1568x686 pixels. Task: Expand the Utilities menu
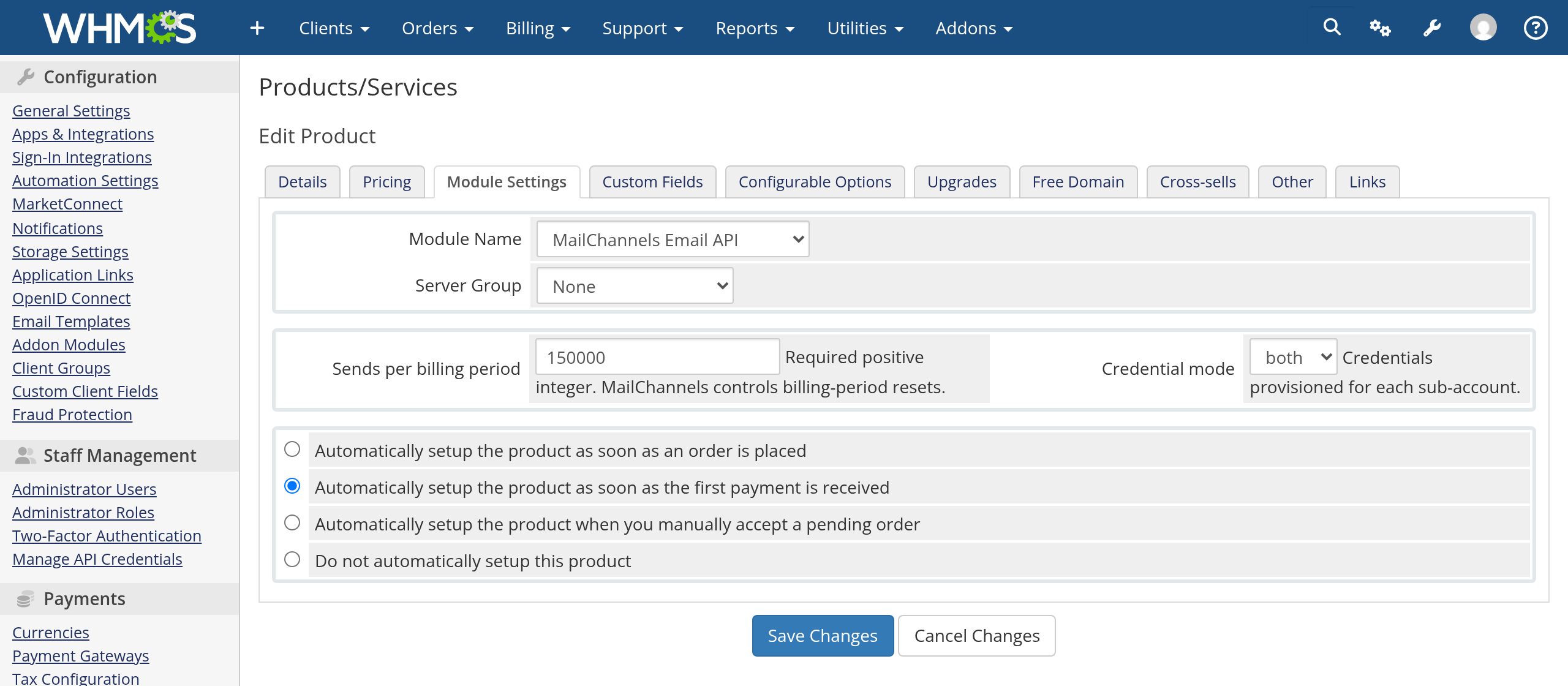pyautogui.click(x=865, y=28)
